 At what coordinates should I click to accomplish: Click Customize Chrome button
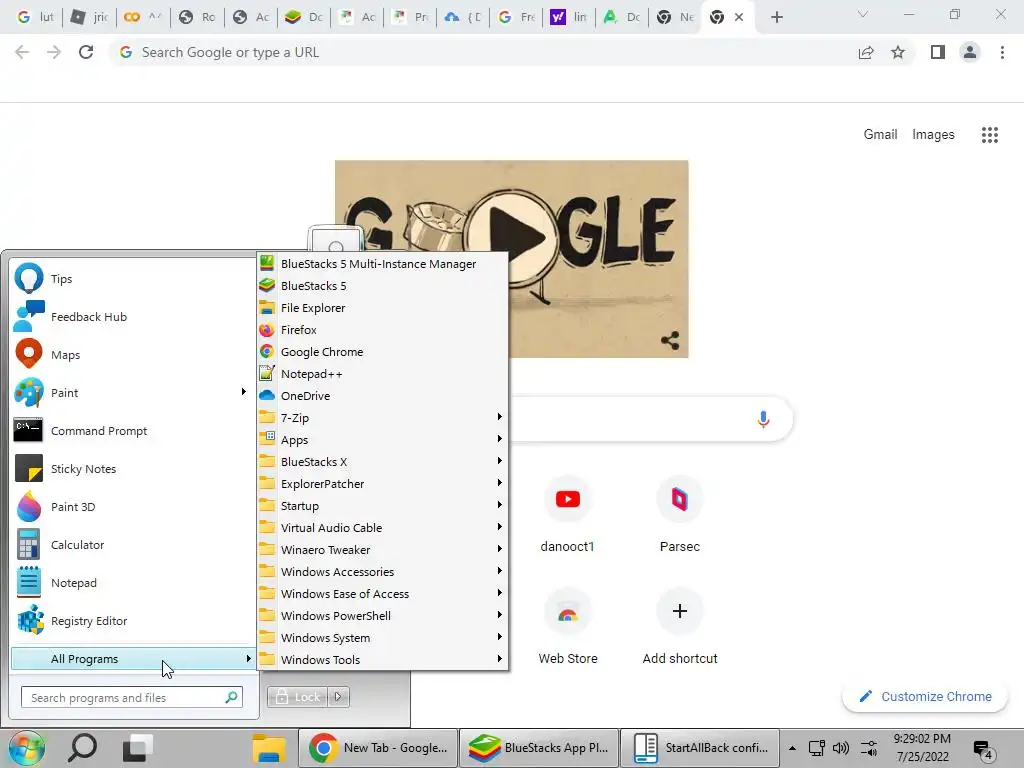point(925,697)
